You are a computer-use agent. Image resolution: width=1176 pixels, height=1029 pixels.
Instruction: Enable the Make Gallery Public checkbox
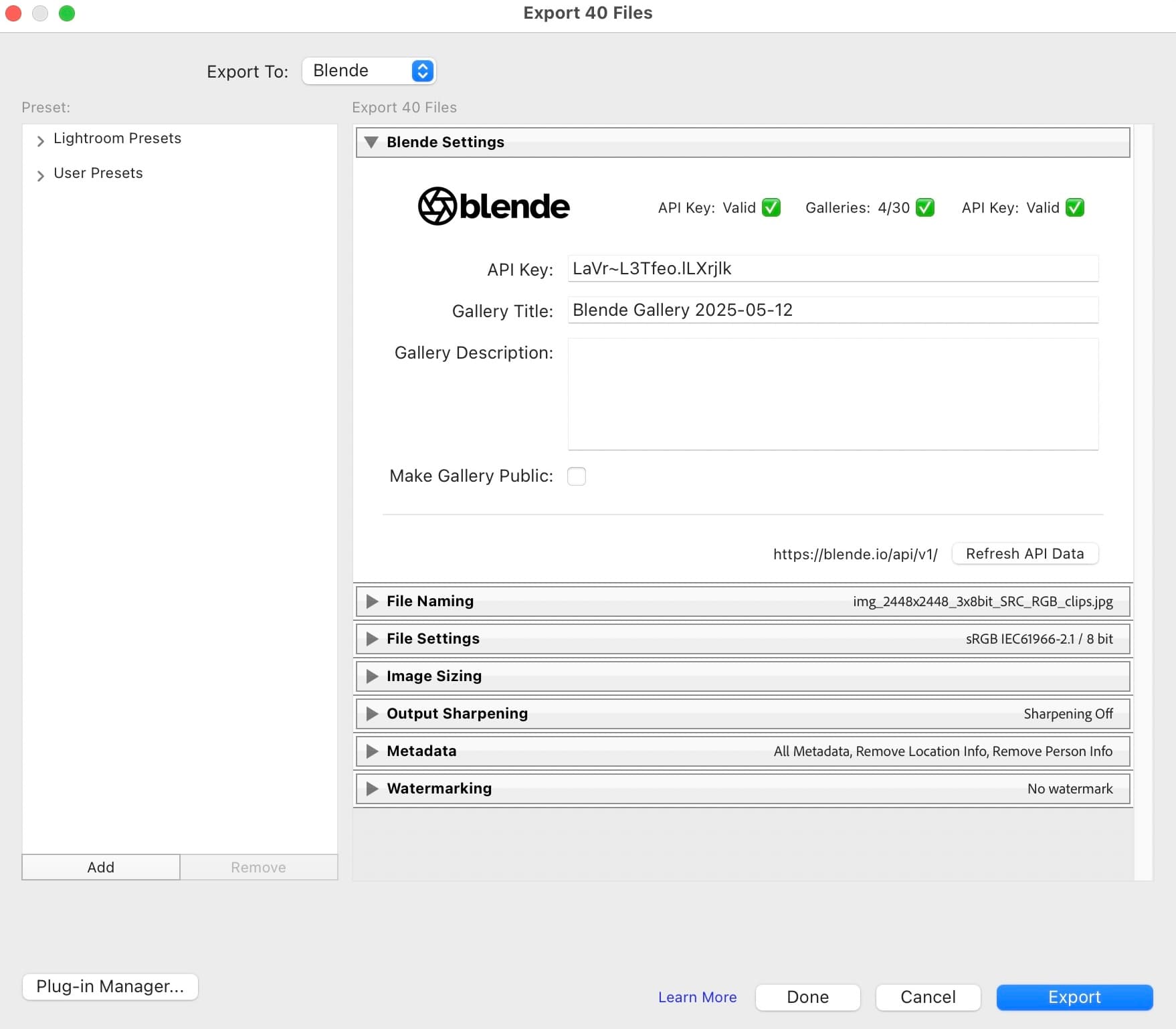point(576,476)
